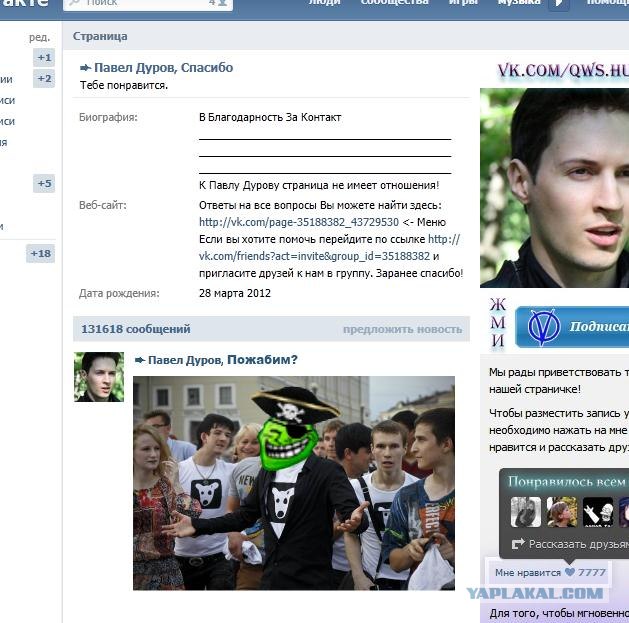Click the share arrow icon beside "Рассказать друзьям"

tap(518, 544)
